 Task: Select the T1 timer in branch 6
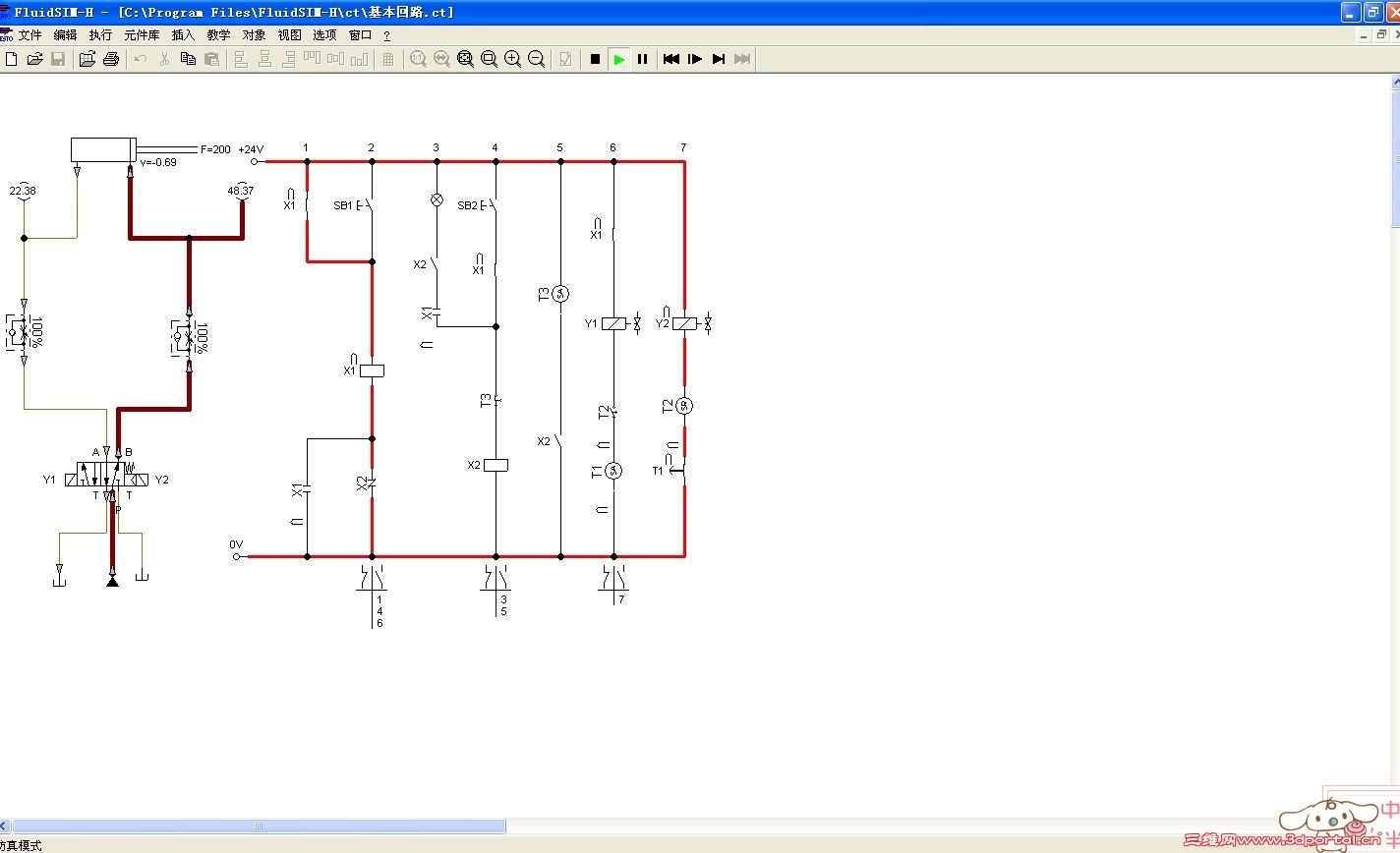point(613,471)
